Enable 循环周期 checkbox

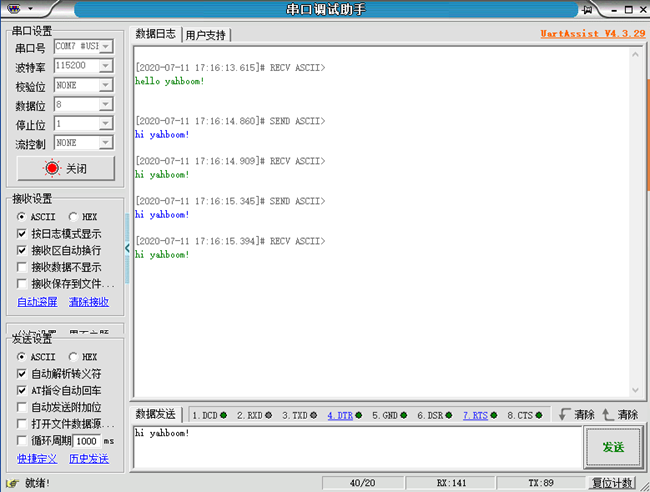[x=22, y=441]
